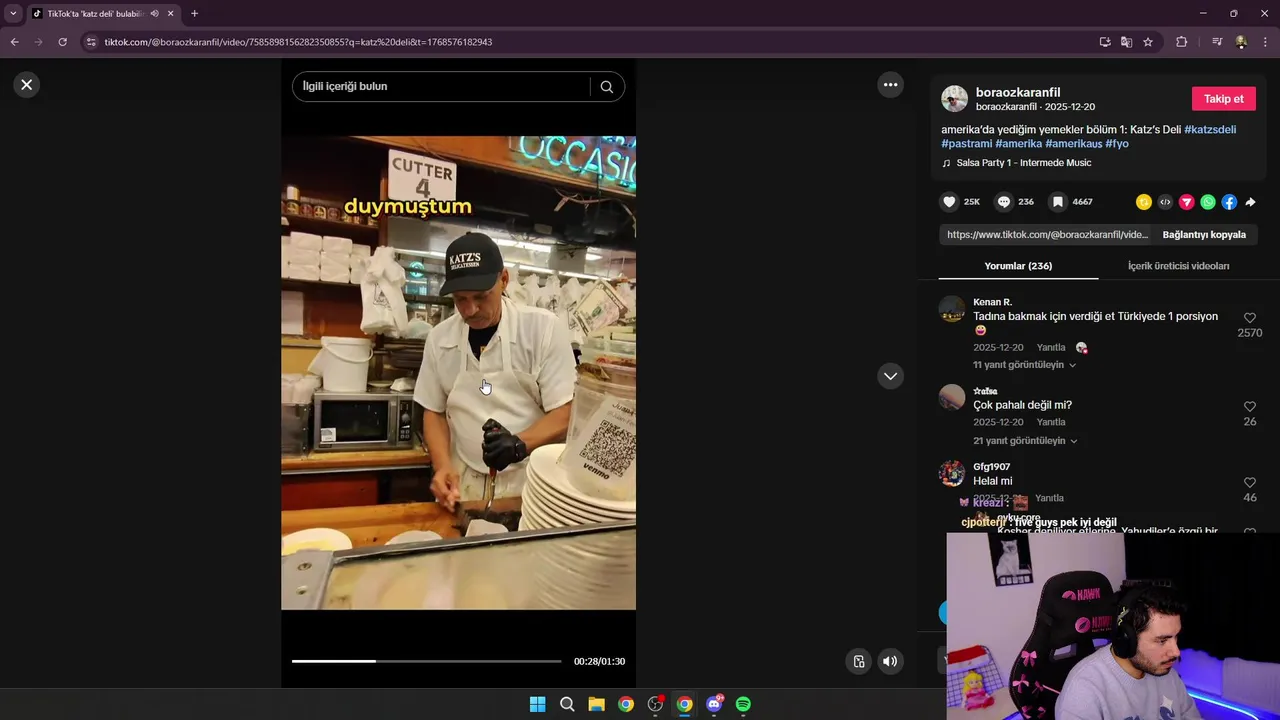Open the tab search dropdown arrow
Image resolution: width=1280 pixels, height=720 pixels.
[x=13, y=14]
